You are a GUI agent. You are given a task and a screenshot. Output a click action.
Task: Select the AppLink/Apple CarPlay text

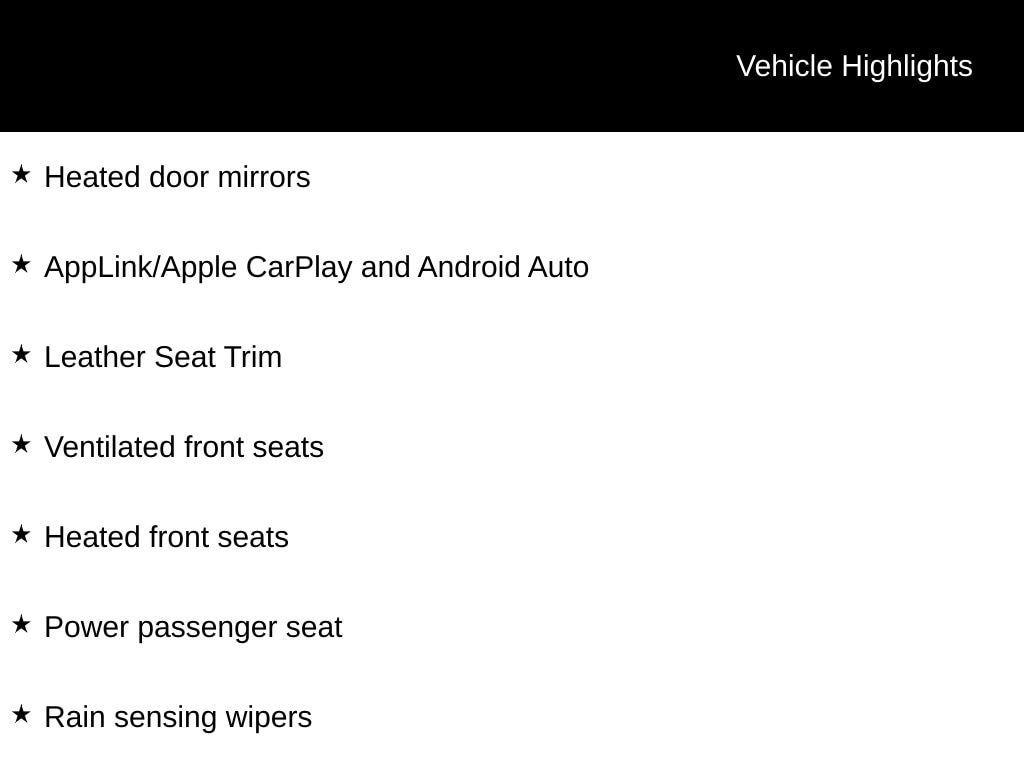(x=198, y=267)
